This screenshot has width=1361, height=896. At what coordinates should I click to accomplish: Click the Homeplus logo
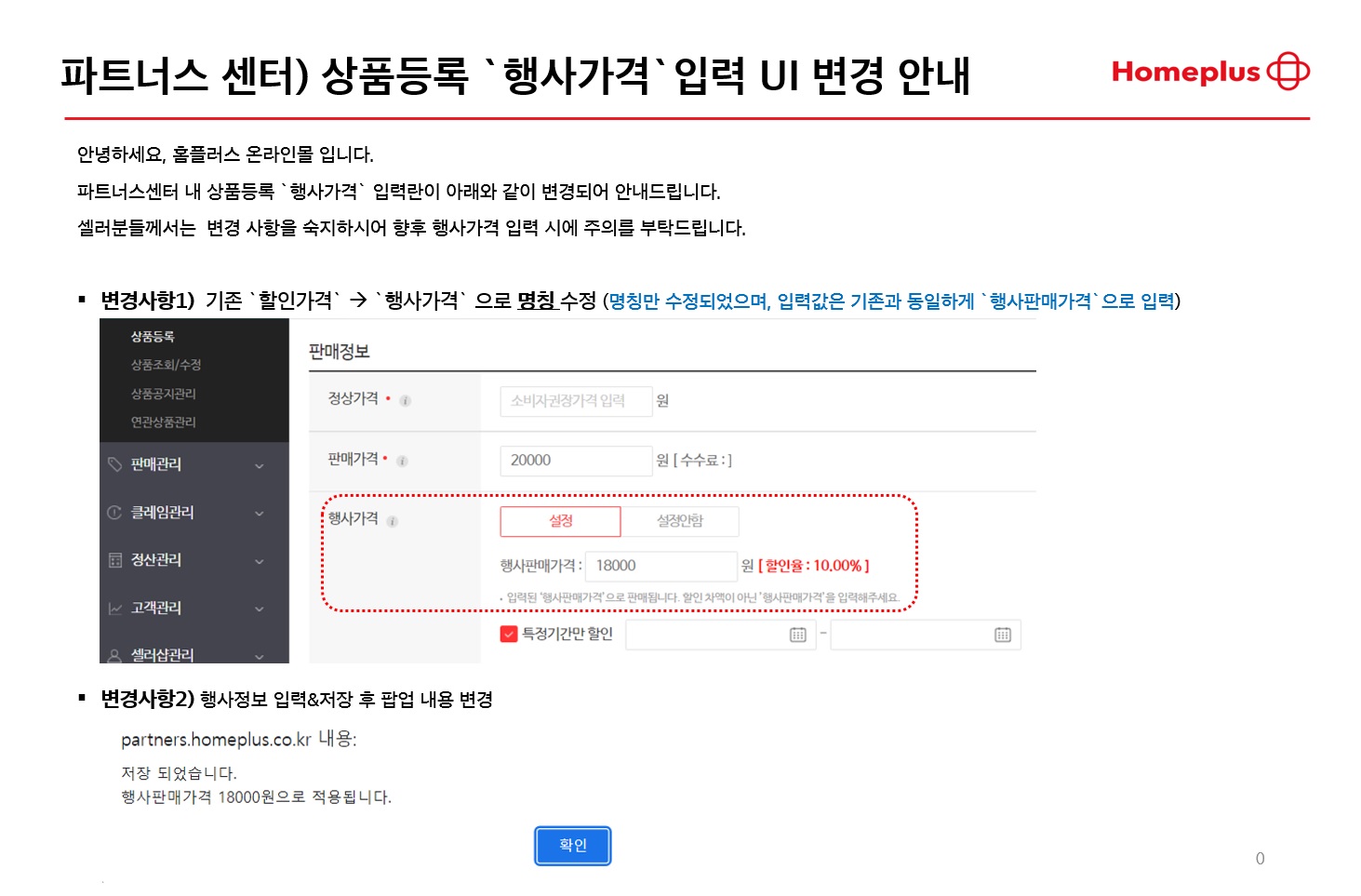pos(1209,72)
